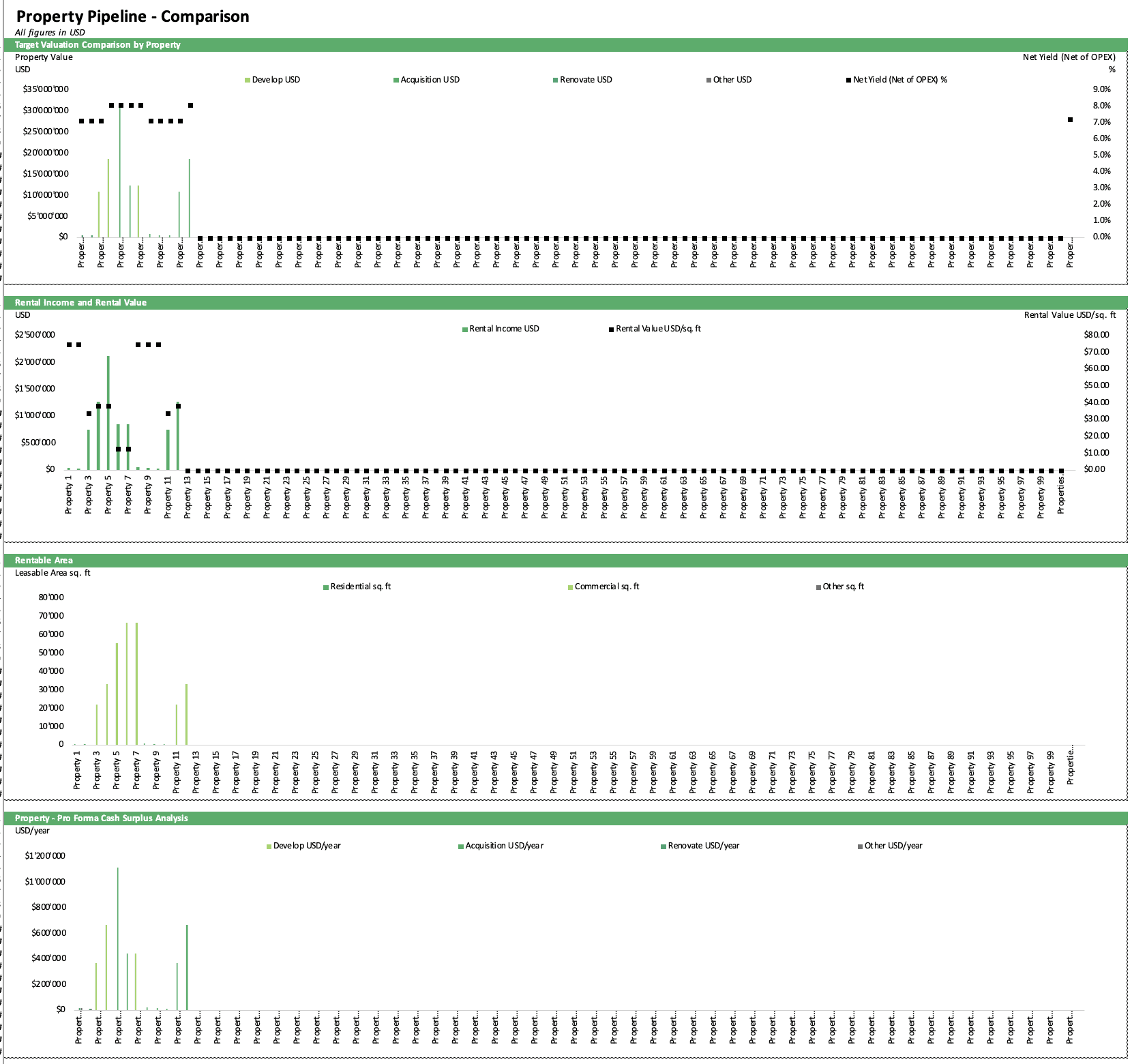Select the "Develop USD/year" legend entry

coord(303,846)
